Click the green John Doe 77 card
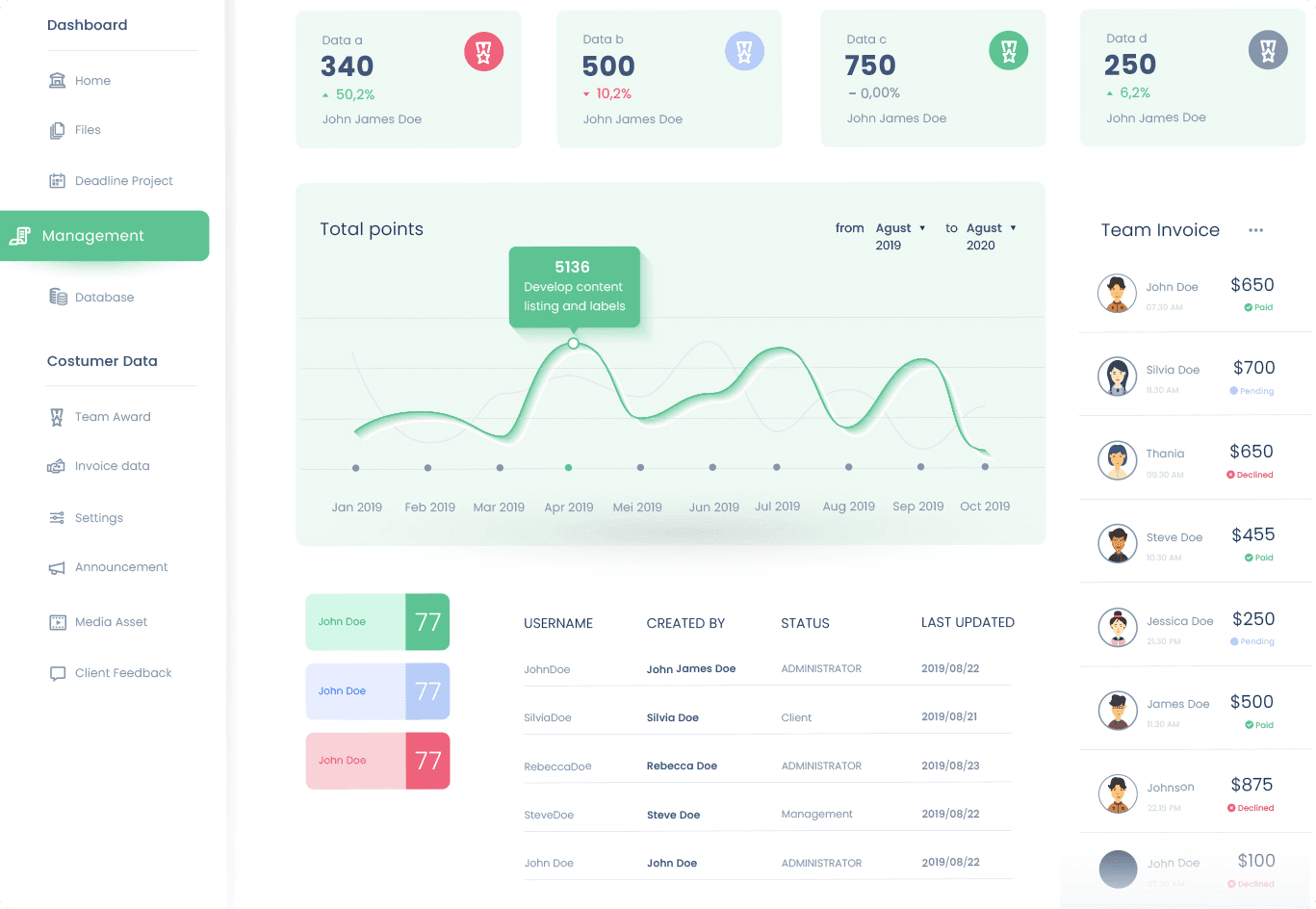 377,622
